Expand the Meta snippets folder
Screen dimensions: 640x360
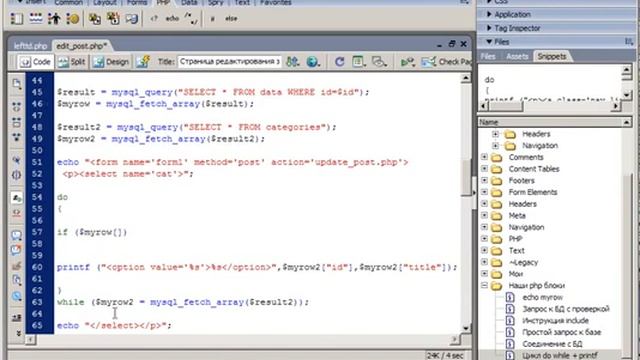pos(484,216)
